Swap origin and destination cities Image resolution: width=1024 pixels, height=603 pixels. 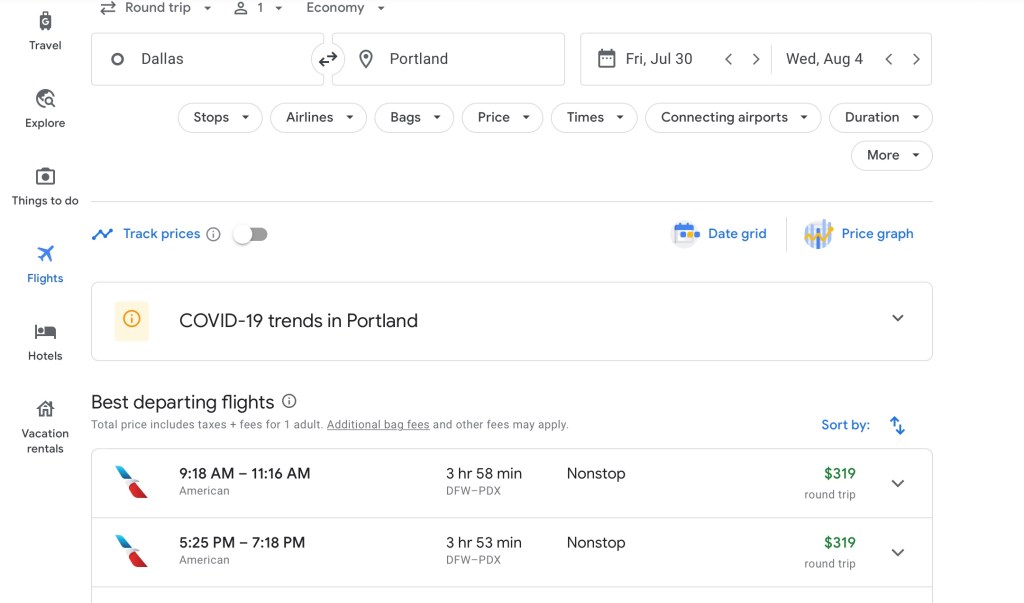tap(328, 60)
